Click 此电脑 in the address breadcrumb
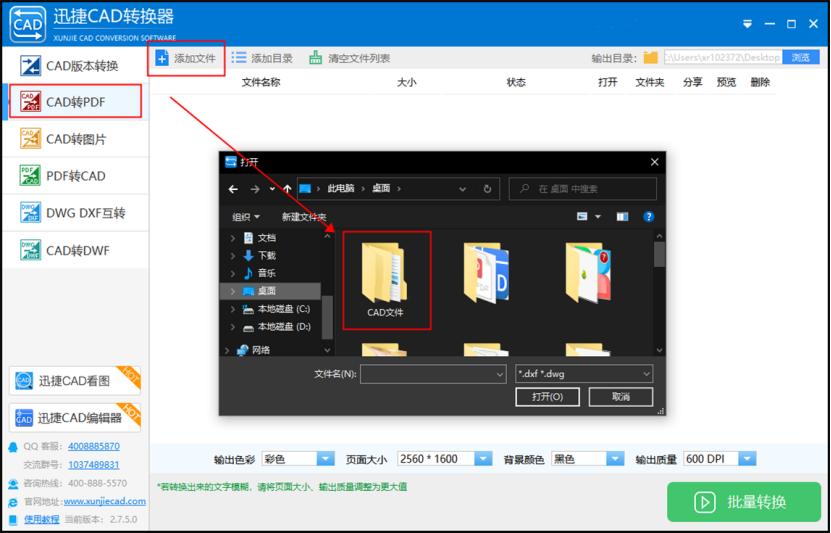This screenshot has height=533, width=831. click(341, 189)
